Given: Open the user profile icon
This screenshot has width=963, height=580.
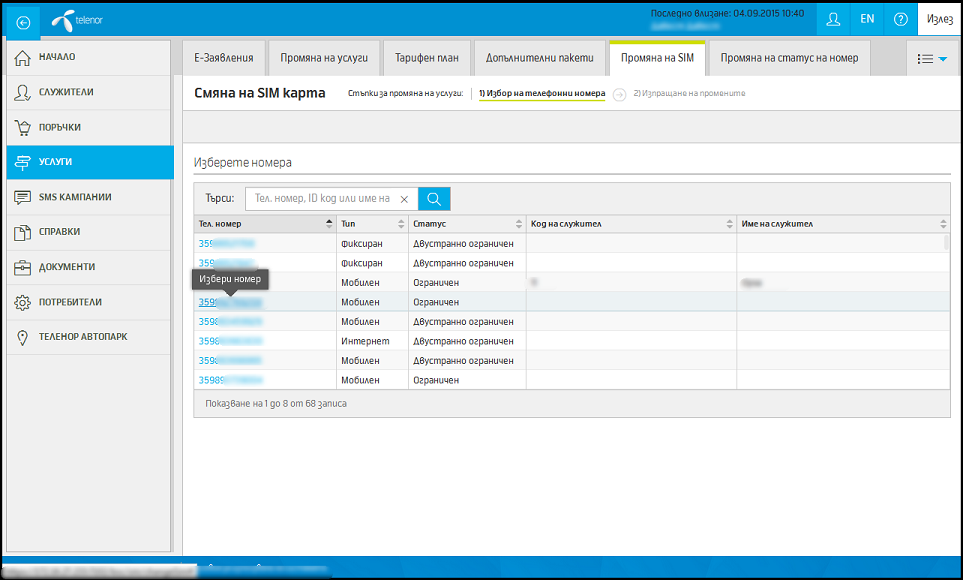Looking at the screenshot, I should (x=833, y=20).
